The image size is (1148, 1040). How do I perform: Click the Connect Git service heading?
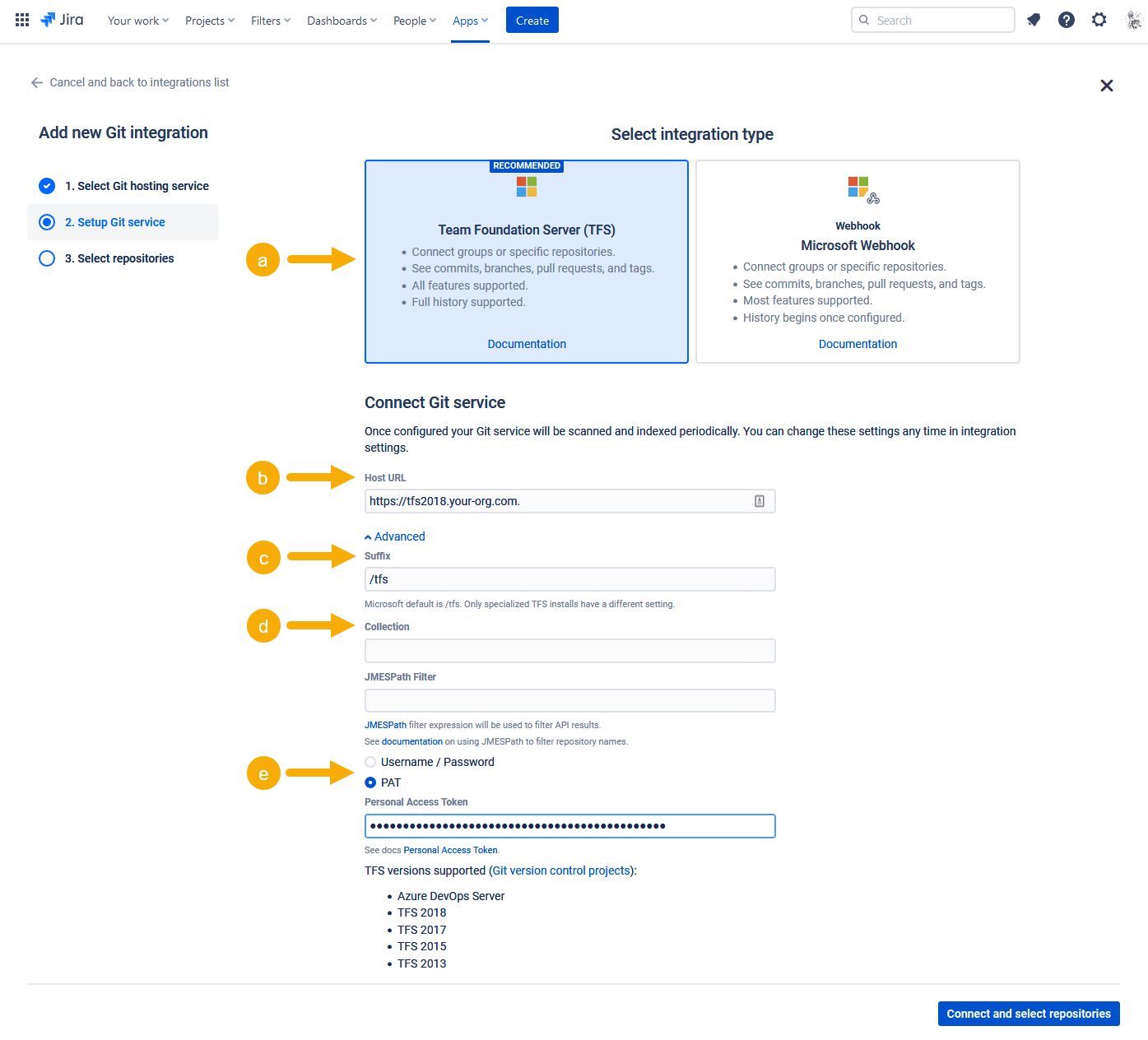tap(435, 402)
